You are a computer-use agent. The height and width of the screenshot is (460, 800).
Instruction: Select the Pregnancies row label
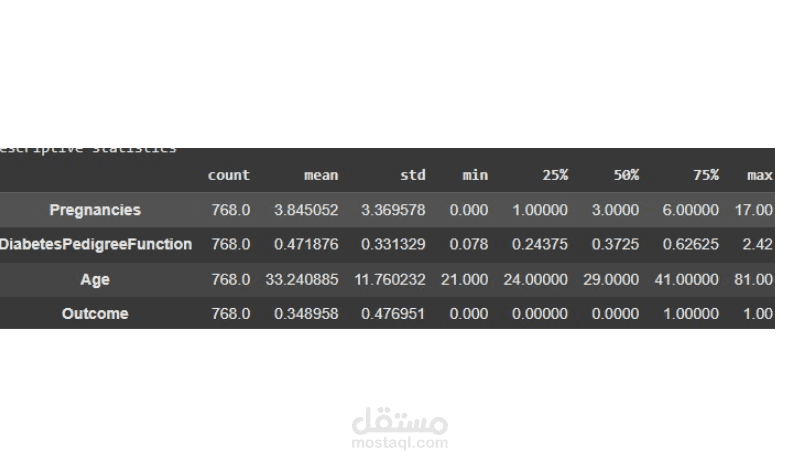[x=95, y=210]
